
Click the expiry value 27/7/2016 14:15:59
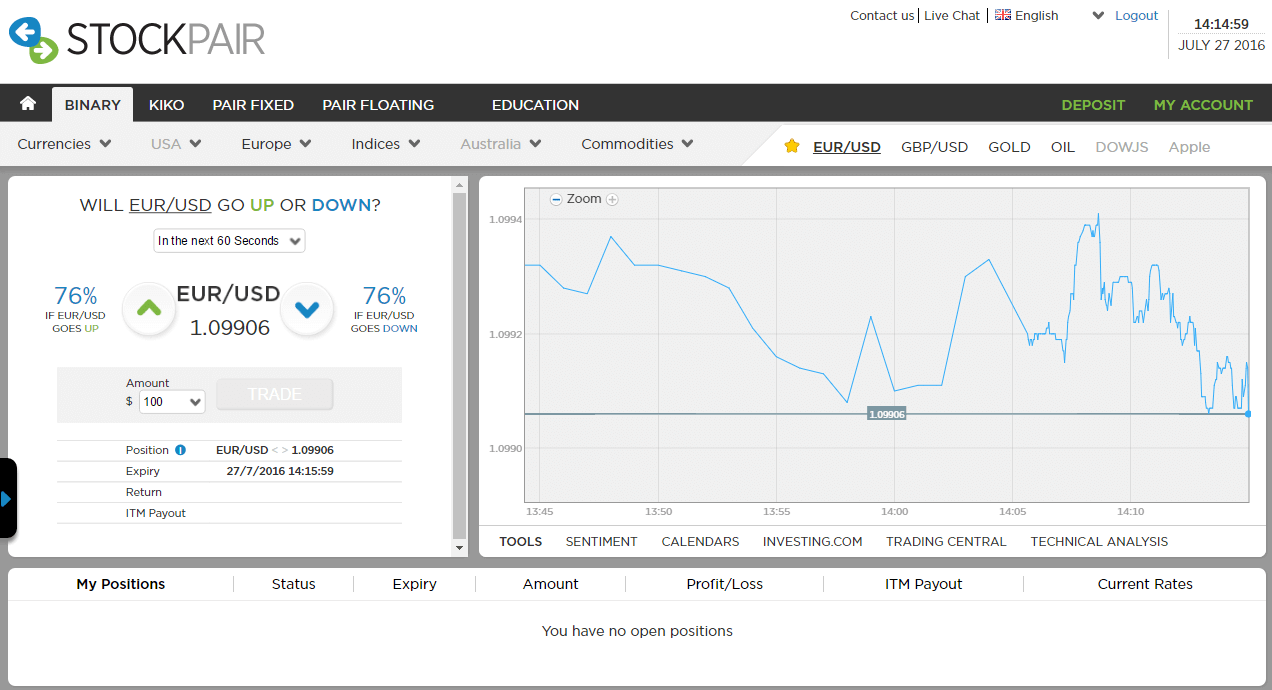pyautogui.click(x=280, y=471)
